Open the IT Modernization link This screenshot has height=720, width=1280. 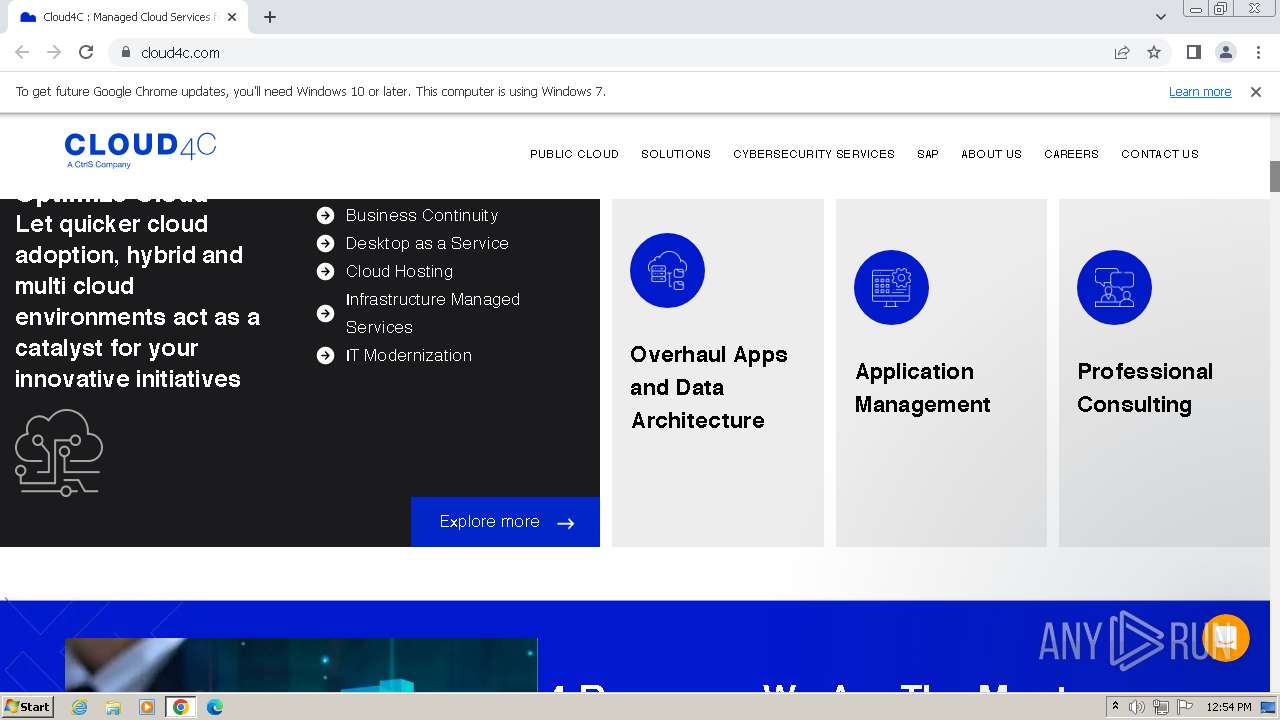point(409,355)
